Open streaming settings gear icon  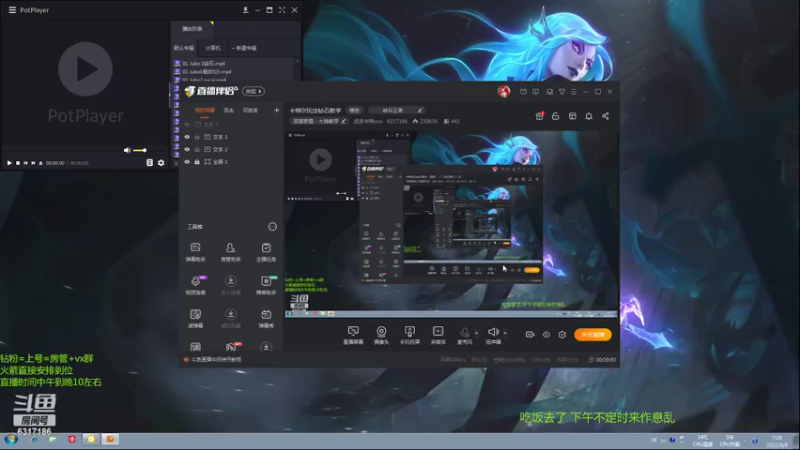point(562,335)
